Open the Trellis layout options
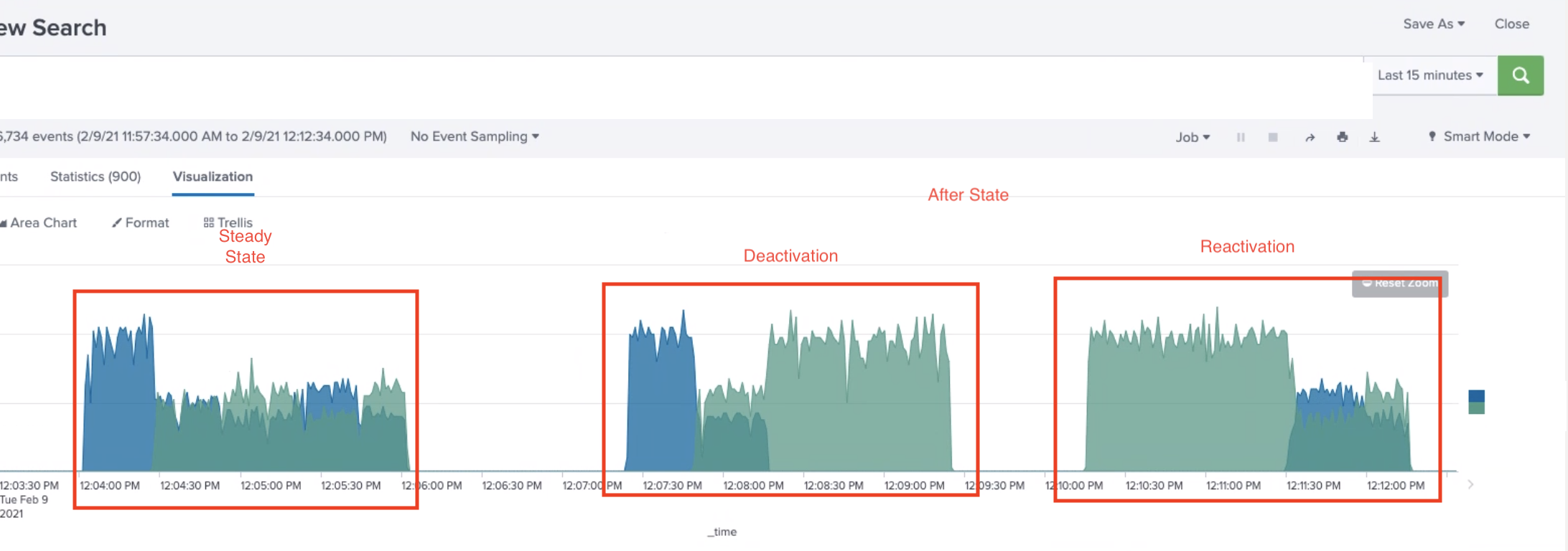This screenshot has width=1568, height=551. (228, 222)
